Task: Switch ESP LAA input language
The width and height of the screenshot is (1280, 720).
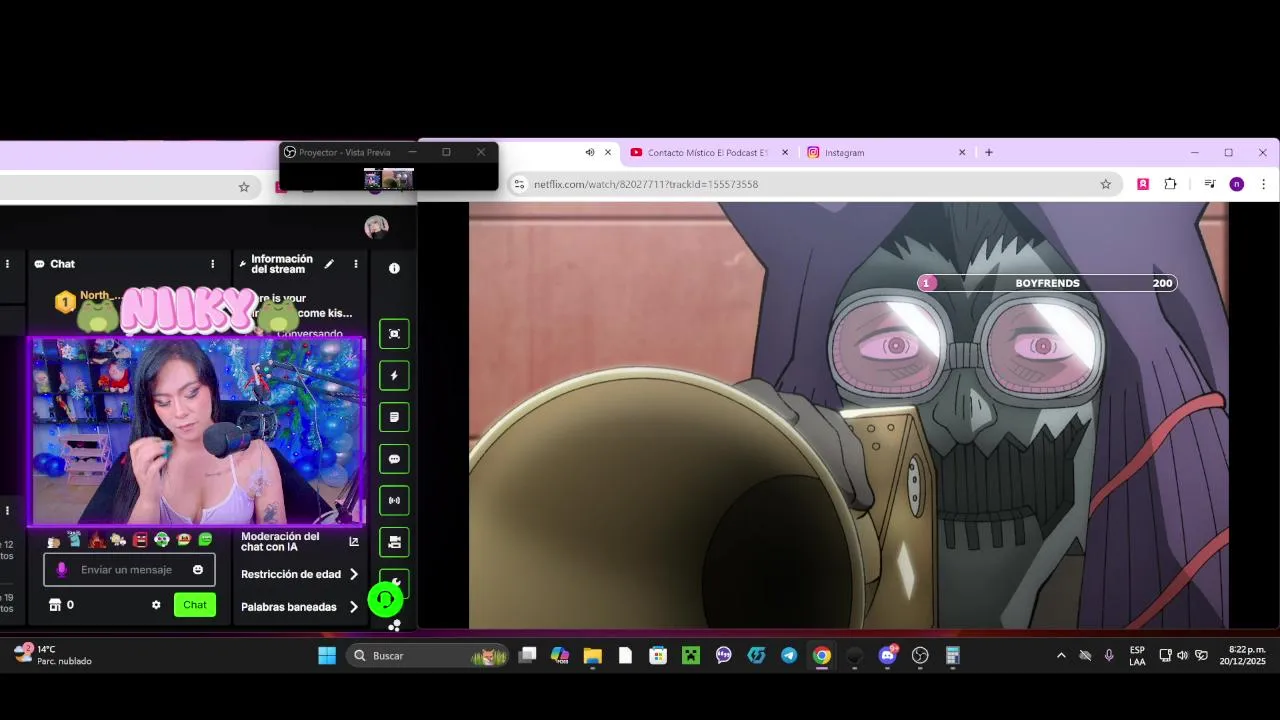Action: (1137, 656)
